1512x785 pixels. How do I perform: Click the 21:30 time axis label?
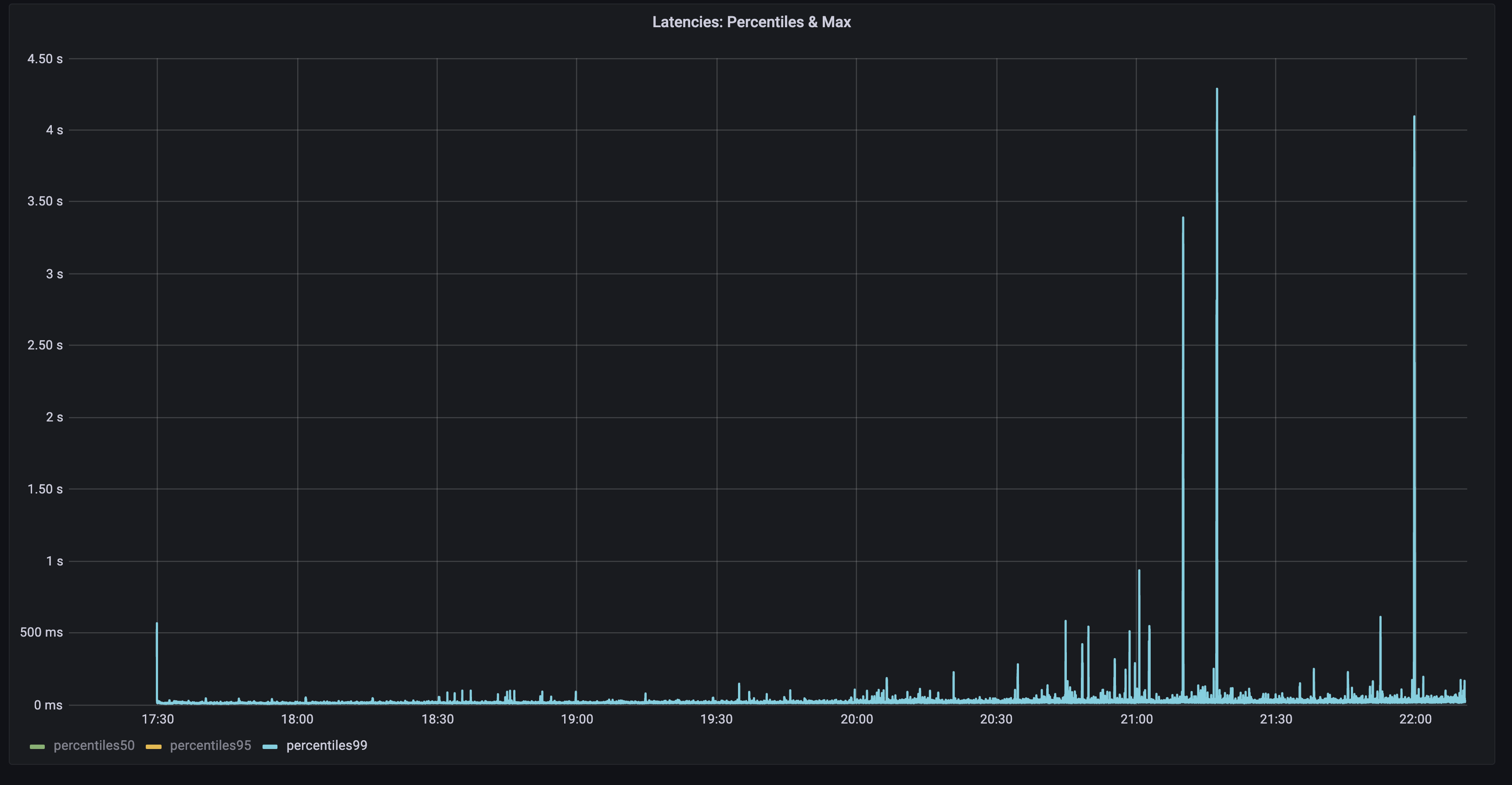pos(1275,719)
